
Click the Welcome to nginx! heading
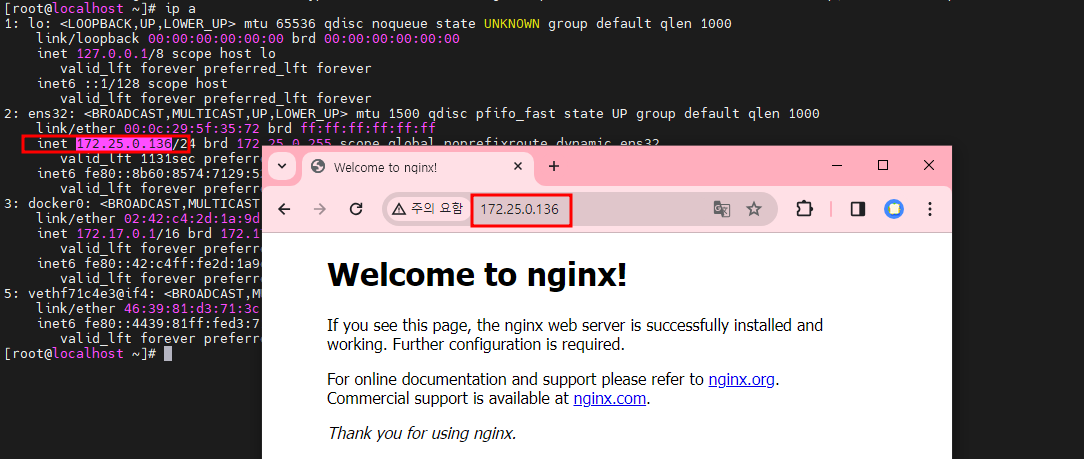pos(477,275)
